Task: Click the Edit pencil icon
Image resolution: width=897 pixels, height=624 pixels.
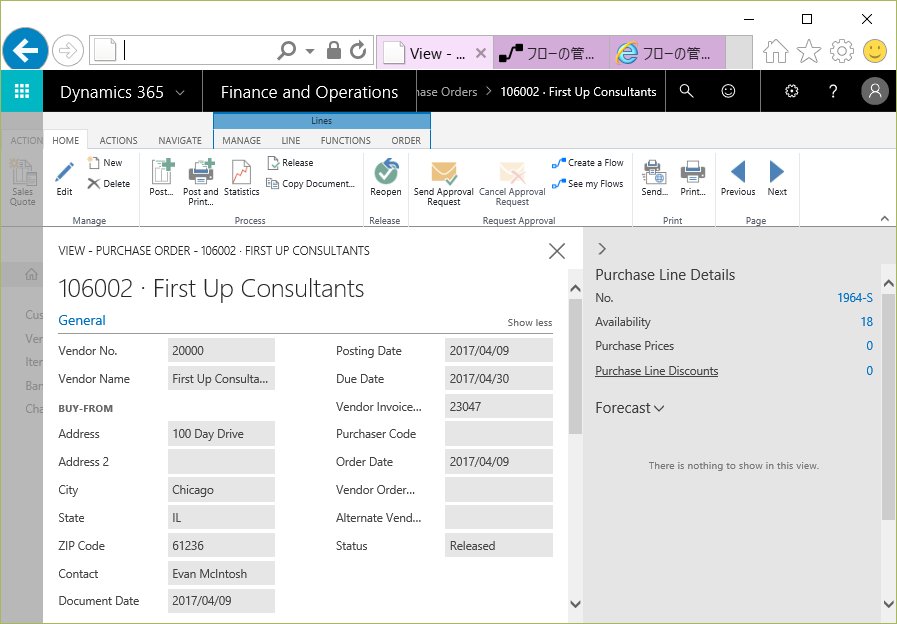Action: pyautogui.click(x=65, y=171)
